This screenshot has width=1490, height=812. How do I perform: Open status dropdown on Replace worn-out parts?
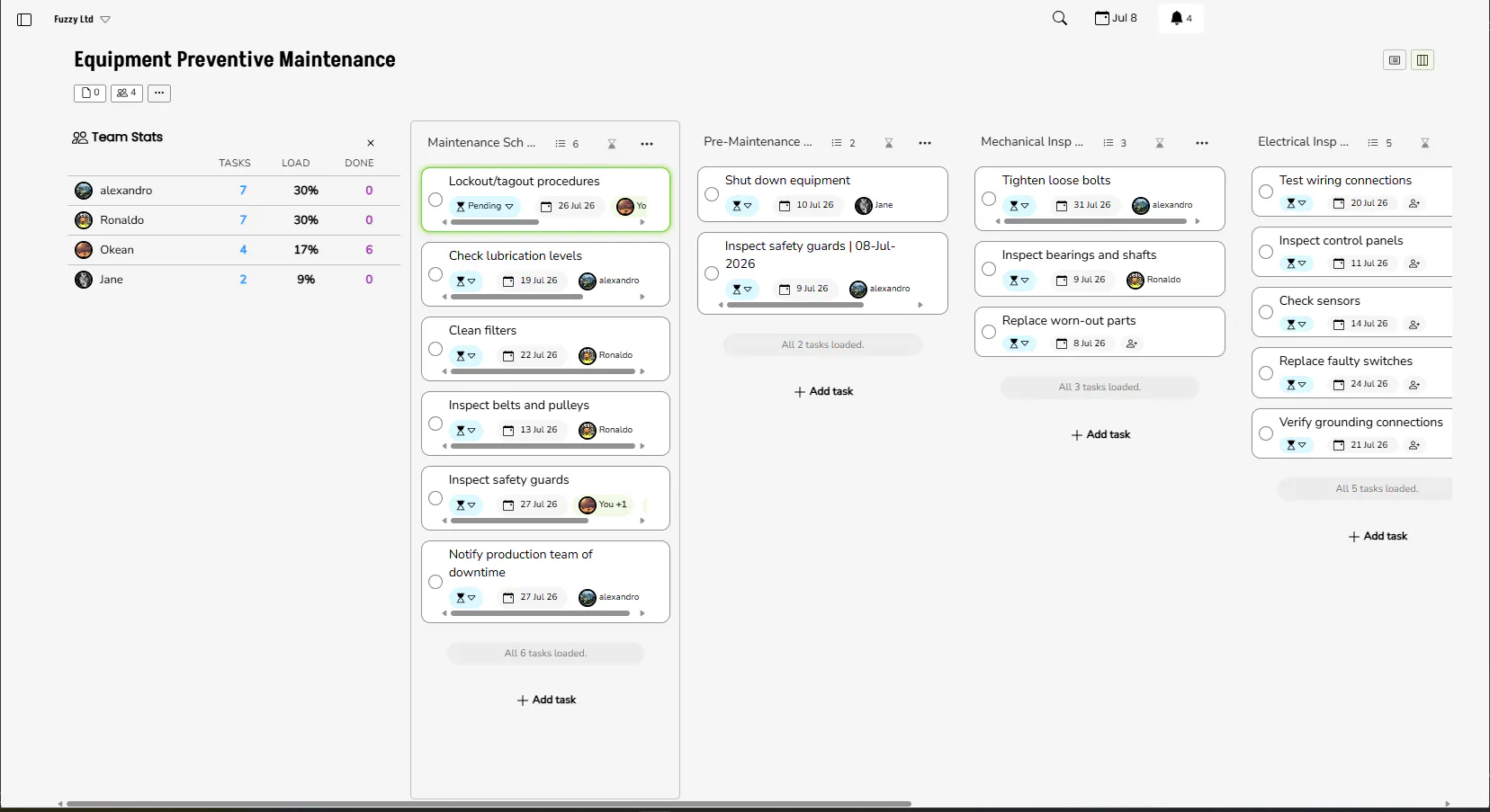(x=1019, y=344)
